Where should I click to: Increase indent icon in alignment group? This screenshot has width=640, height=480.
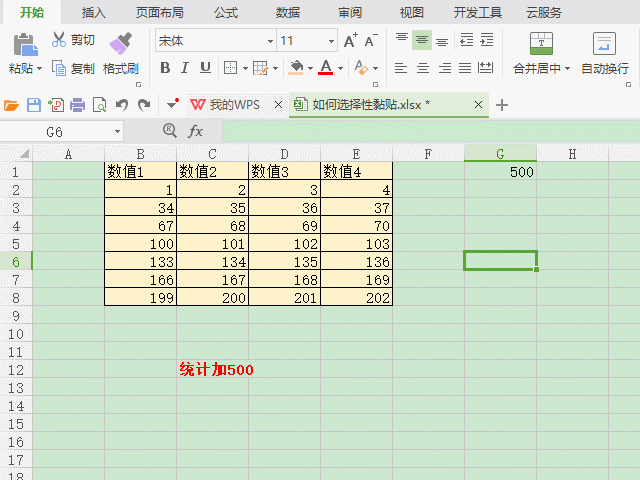pyautogui.click(x=487, y=40)
